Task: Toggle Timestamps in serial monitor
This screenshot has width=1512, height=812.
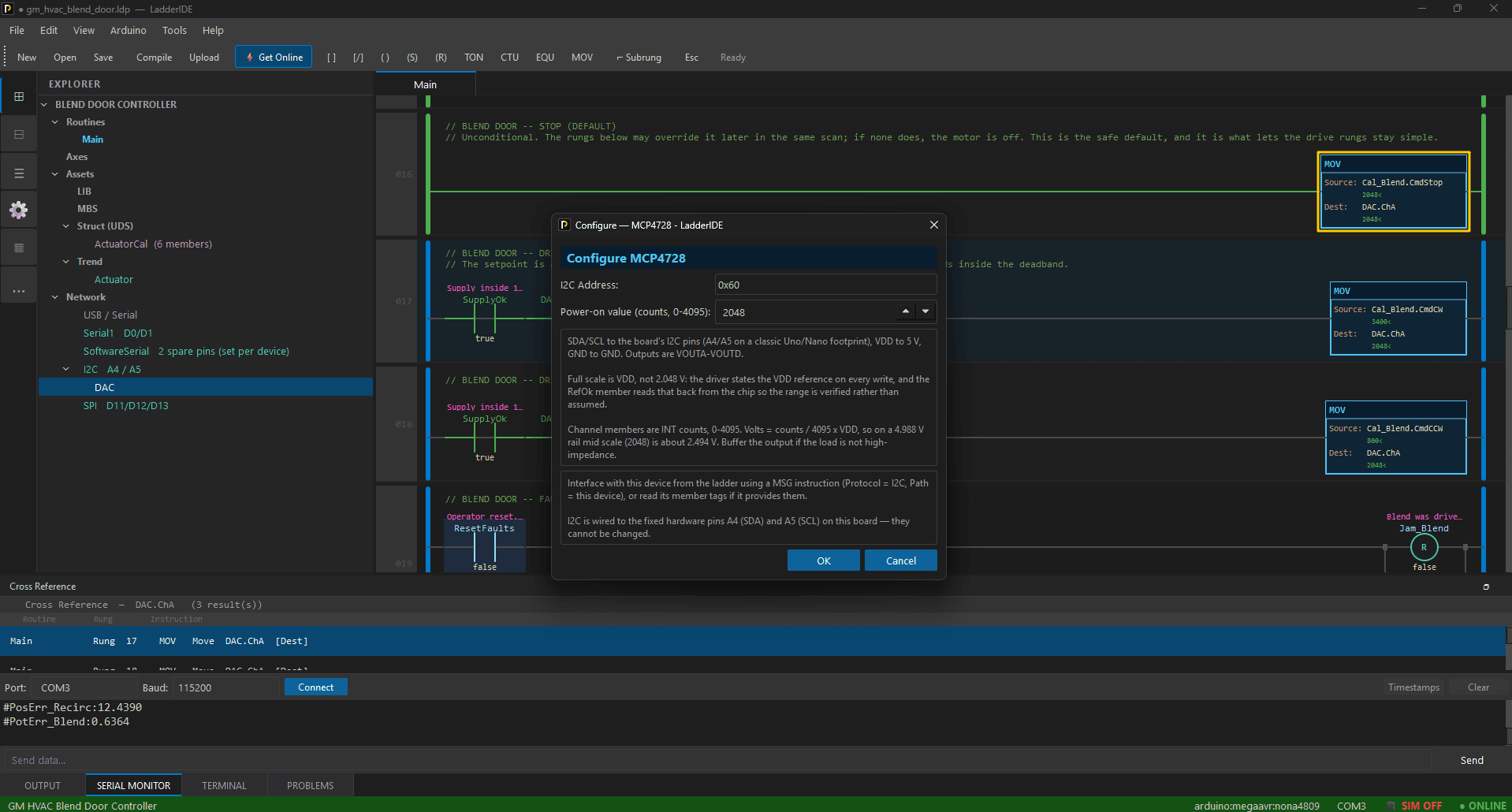Action: [1413, 687]
